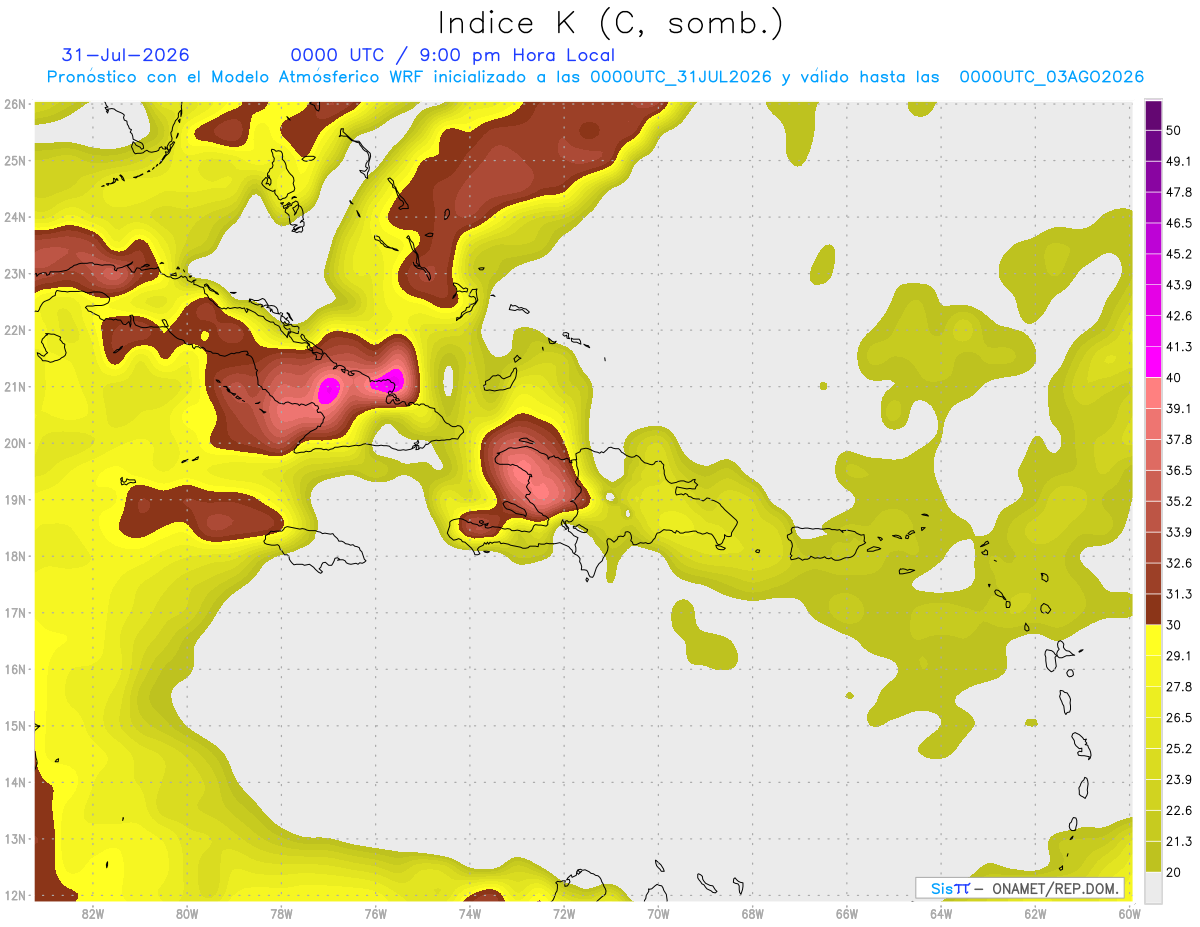This screenshot has width=1200, height=927.
Task: Click the "14N" latitude label
Action: (15, 782)
